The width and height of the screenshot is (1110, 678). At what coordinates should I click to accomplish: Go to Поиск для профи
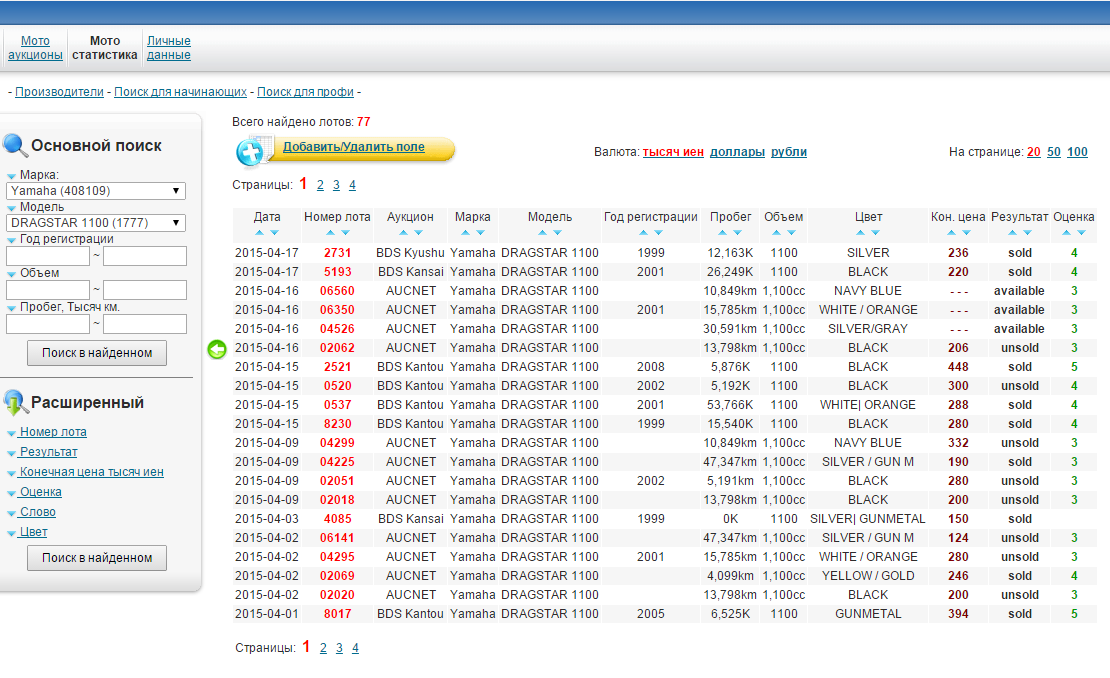click(x=305, y=92)
